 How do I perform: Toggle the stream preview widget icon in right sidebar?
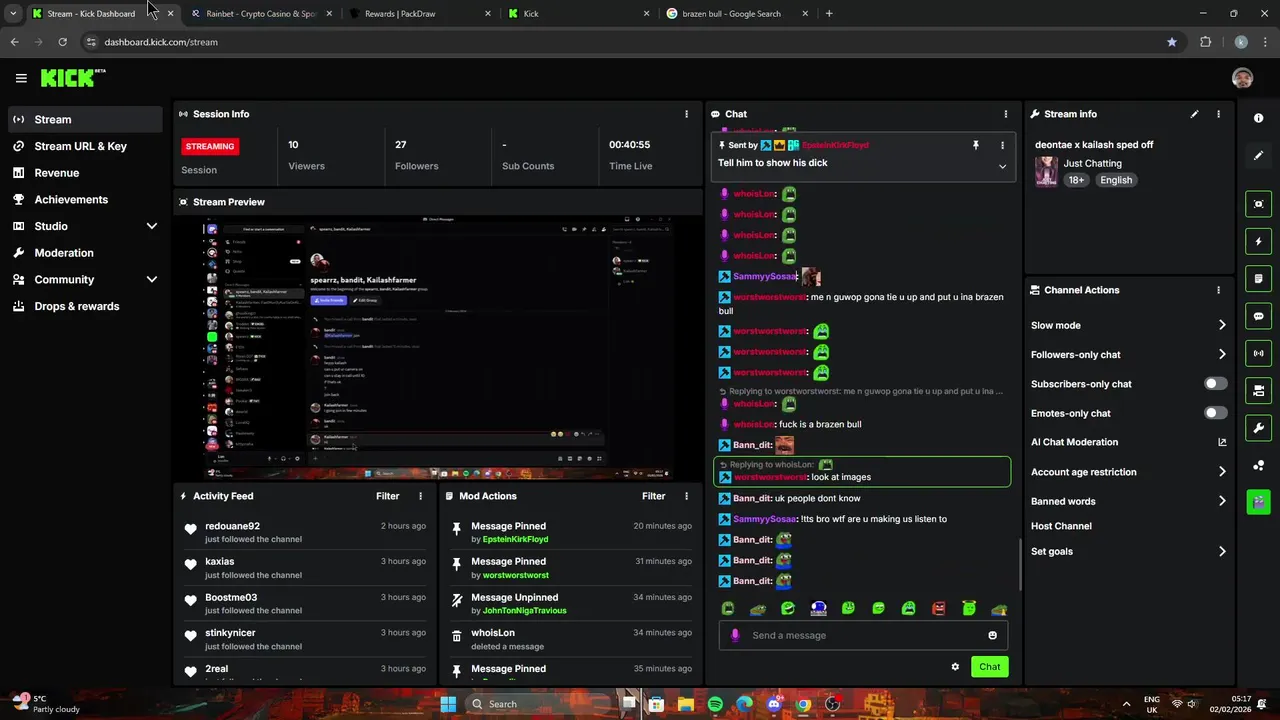[1258, 204]
